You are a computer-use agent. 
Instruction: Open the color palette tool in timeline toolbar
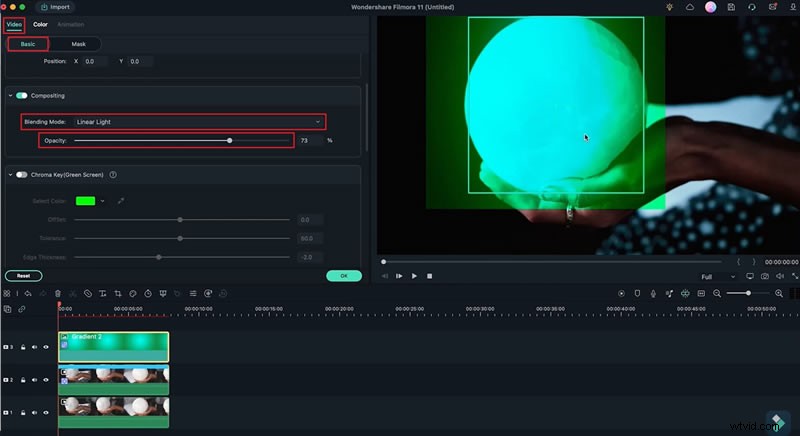point(133,294)
